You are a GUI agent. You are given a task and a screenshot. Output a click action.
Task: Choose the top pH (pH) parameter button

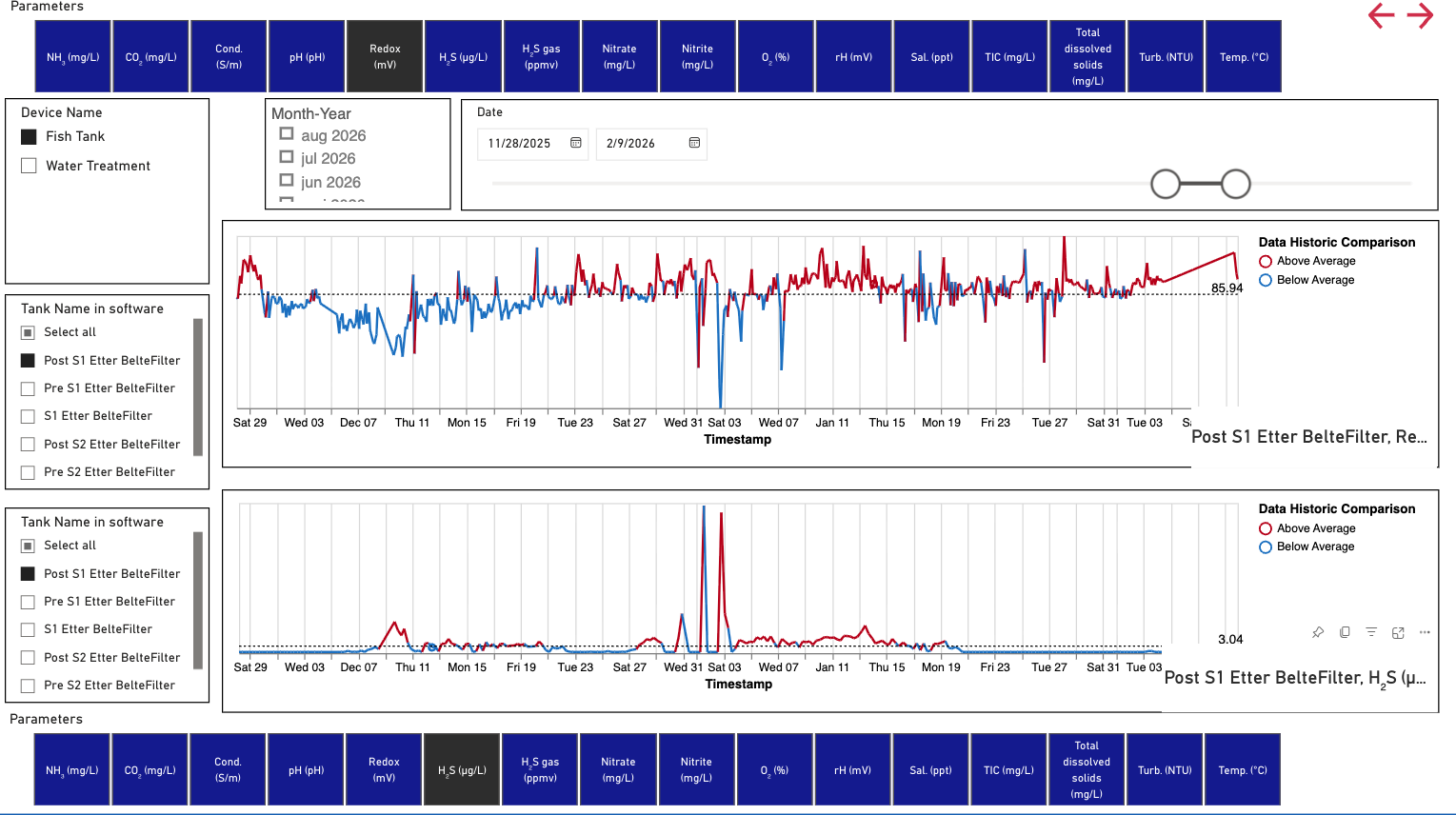point(307,57)
